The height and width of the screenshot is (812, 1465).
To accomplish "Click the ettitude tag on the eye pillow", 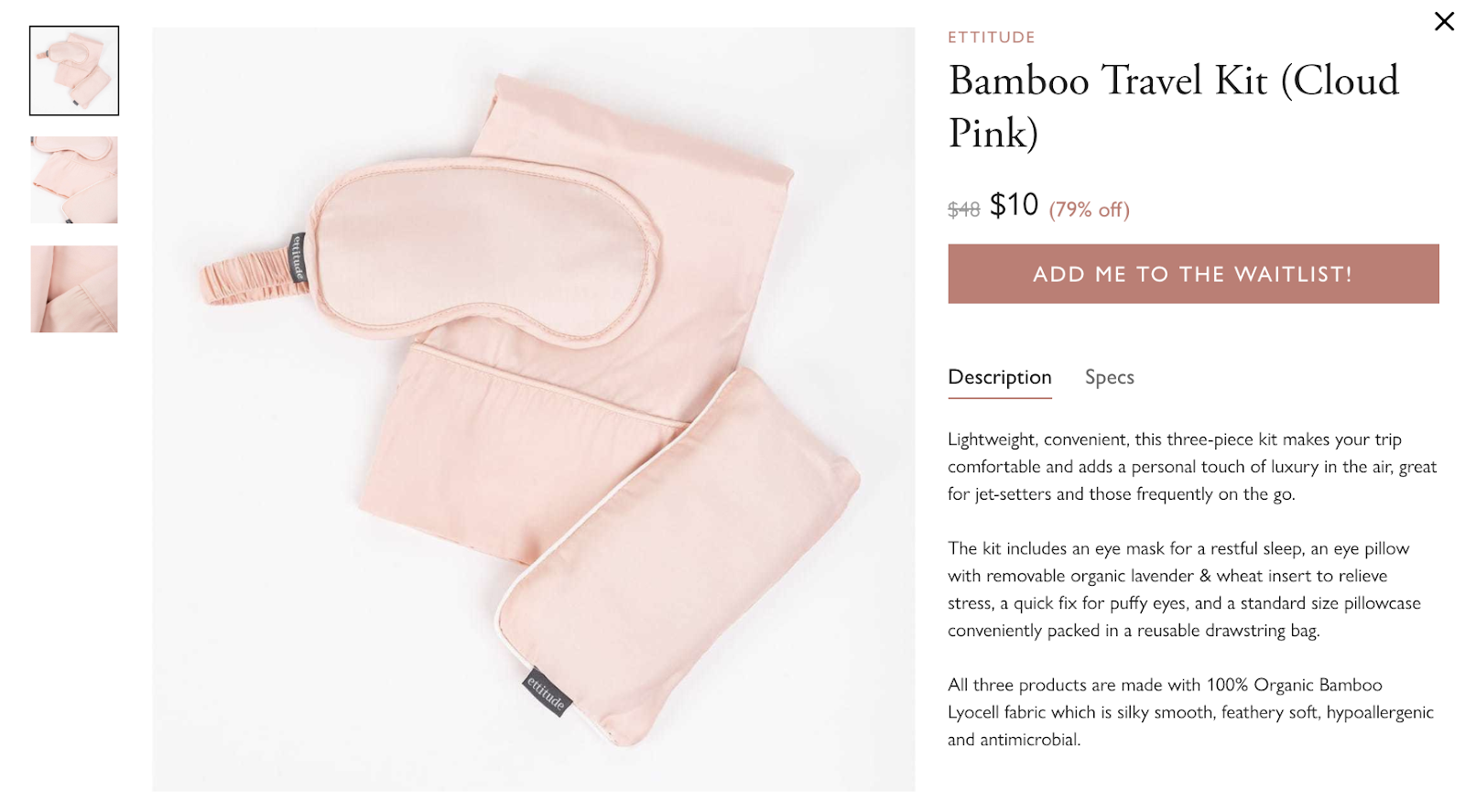I will pyautogui.click(x=547, y=692).
